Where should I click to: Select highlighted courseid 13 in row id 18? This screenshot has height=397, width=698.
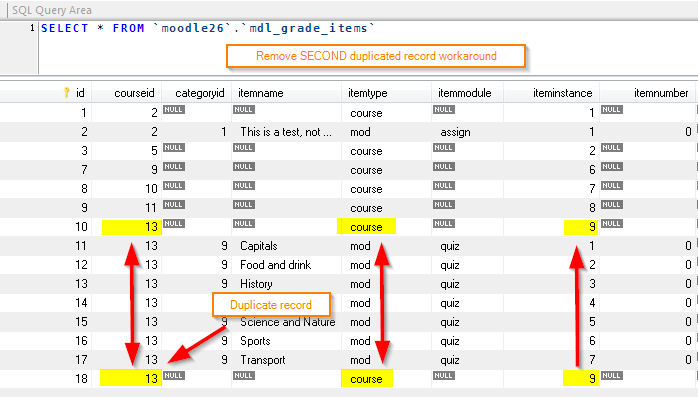(131, 378)
